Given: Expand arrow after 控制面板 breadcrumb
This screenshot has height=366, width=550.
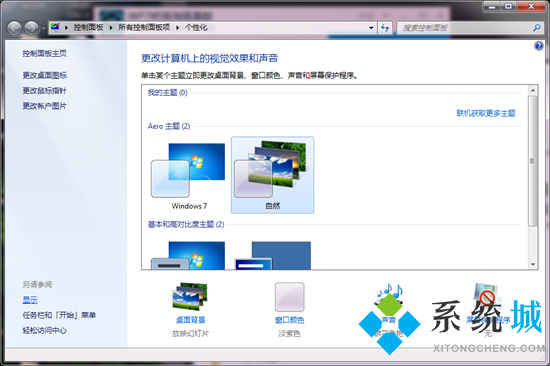Looking at the screenshot, I should (111, 28).
